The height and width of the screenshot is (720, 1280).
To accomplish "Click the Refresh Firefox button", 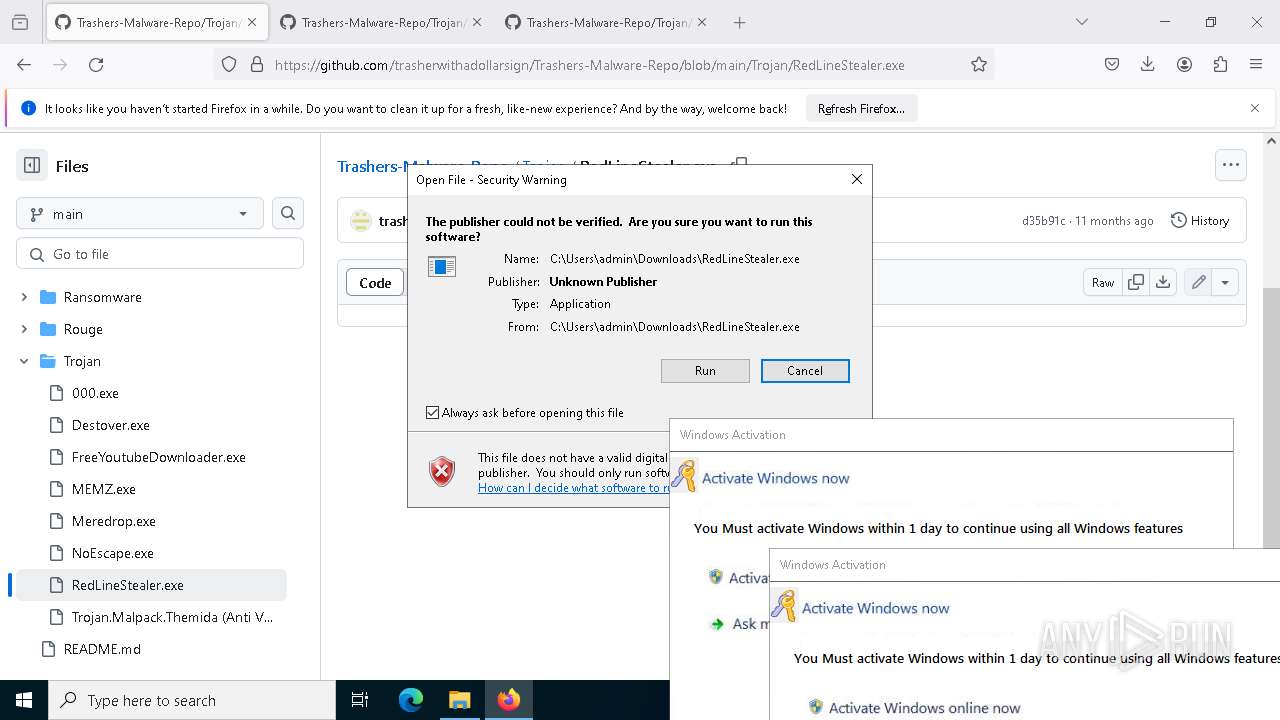I will tap(861, 108).
